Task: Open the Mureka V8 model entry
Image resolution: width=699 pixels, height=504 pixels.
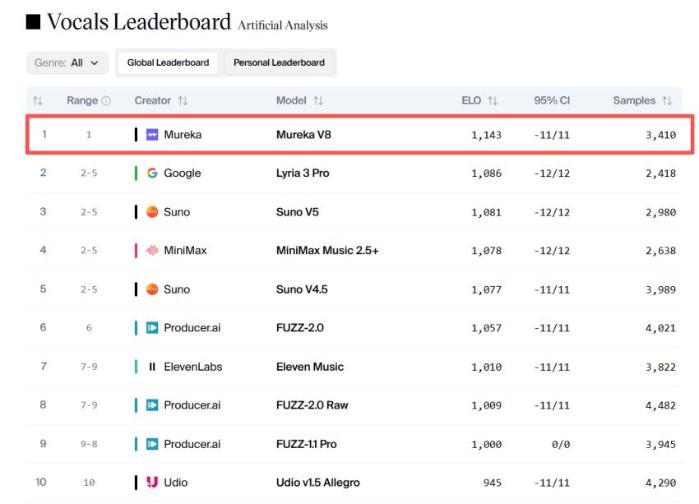Action: (x=304, y=135)
